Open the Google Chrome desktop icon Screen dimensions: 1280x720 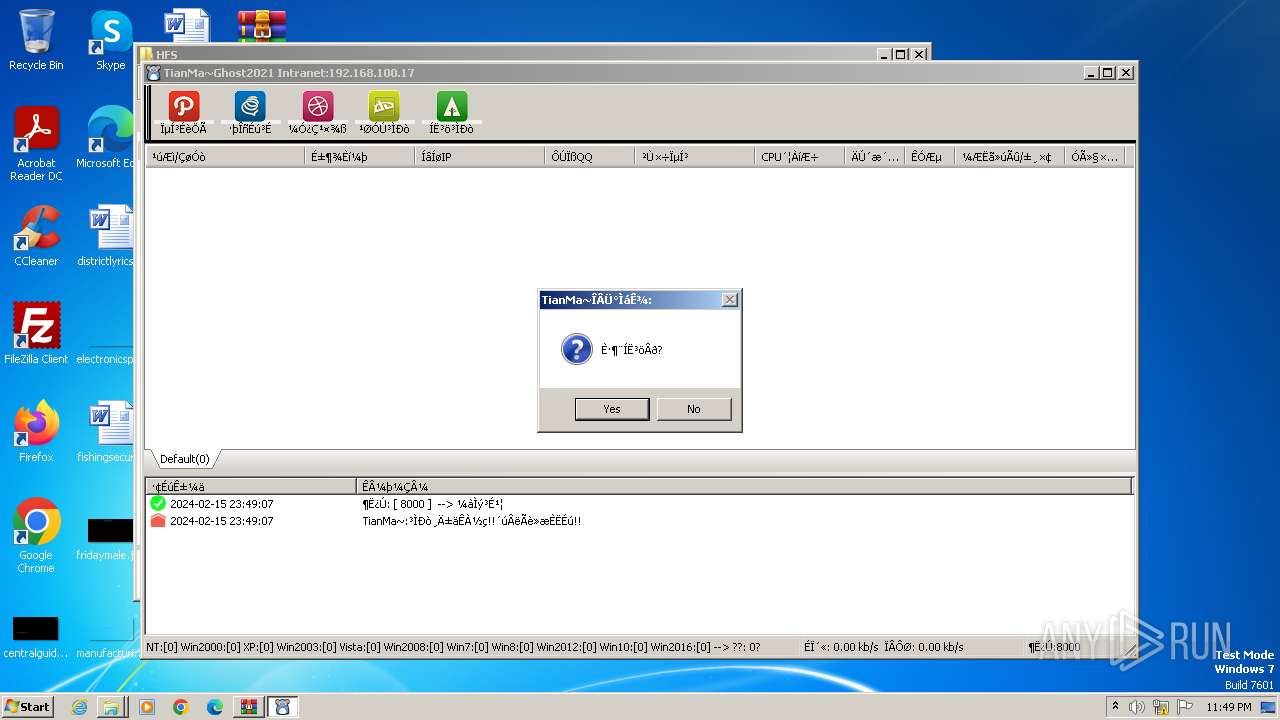[x=36, y=536]
